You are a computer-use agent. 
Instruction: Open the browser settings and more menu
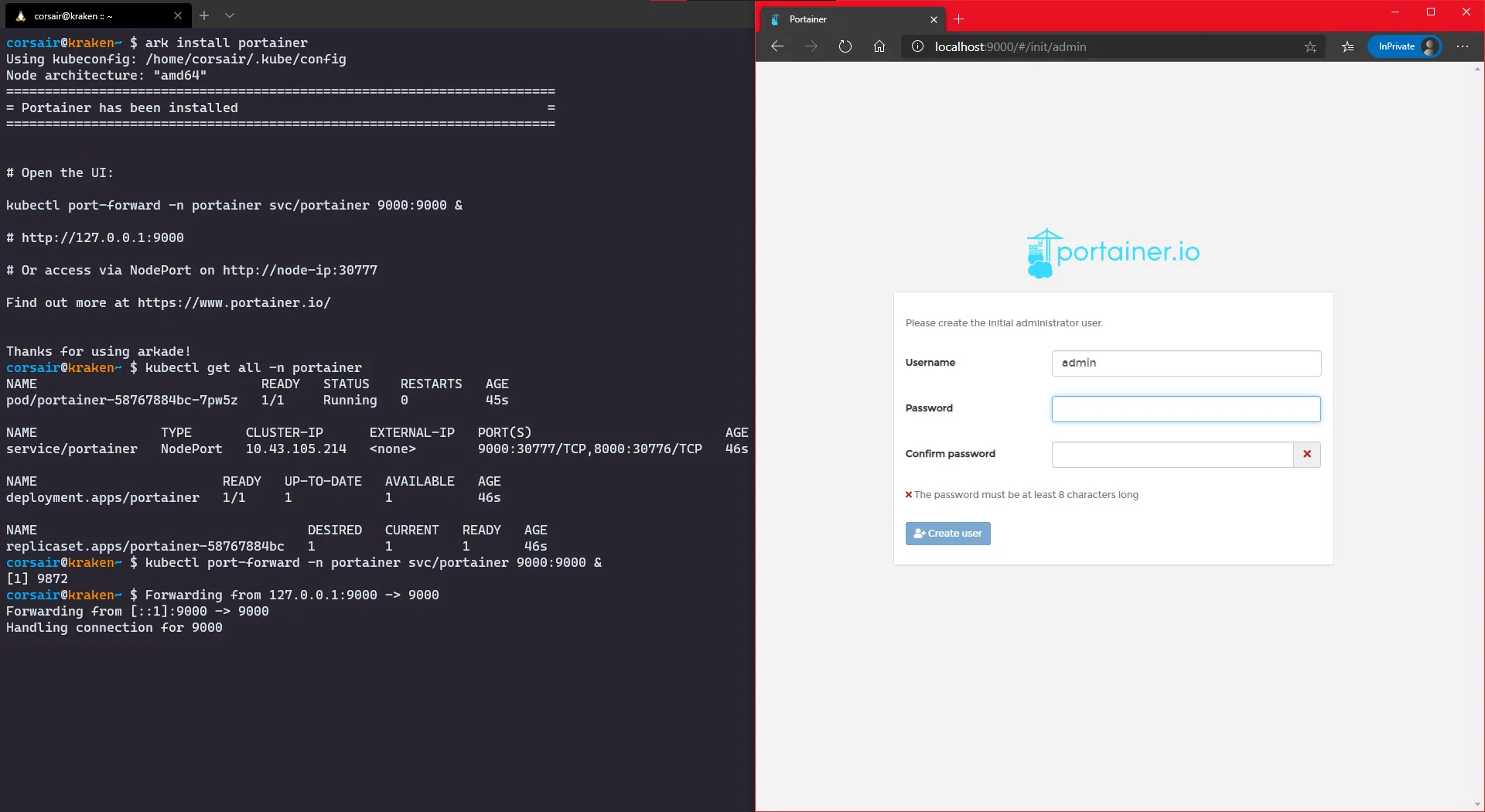point(1463,46)
